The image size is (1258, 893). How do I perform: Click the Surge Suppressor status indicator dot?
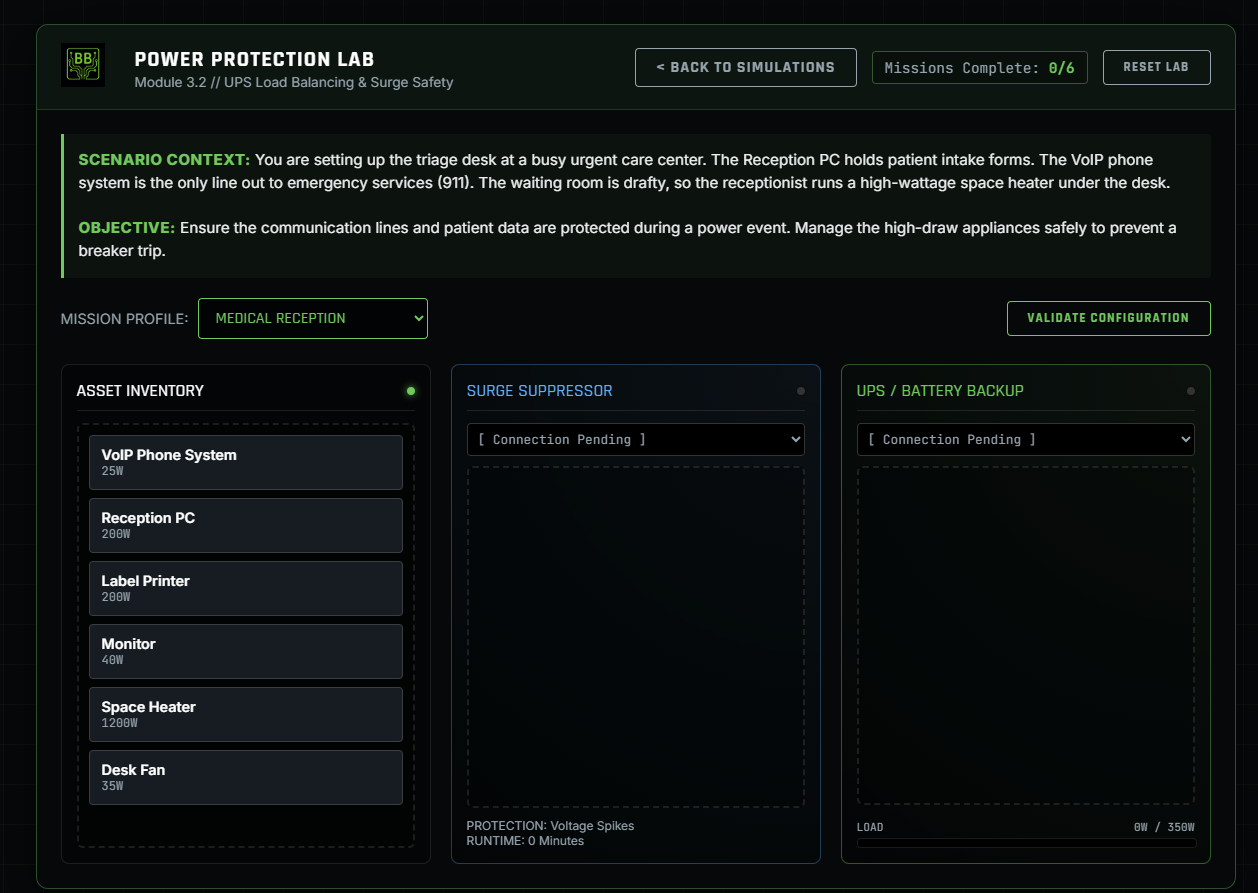[x=800, y=391]
